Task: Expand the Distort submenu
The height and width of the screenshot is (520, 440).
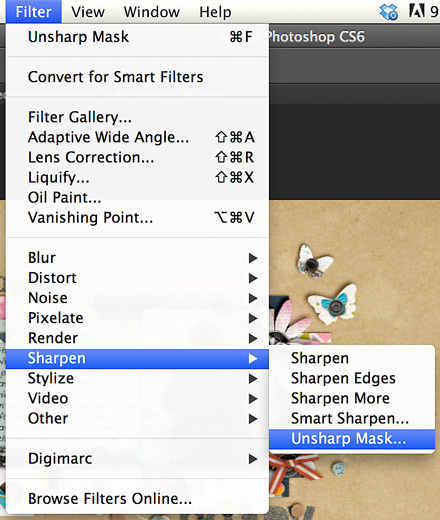Action: pyautogui.click(x=137, y=278)
